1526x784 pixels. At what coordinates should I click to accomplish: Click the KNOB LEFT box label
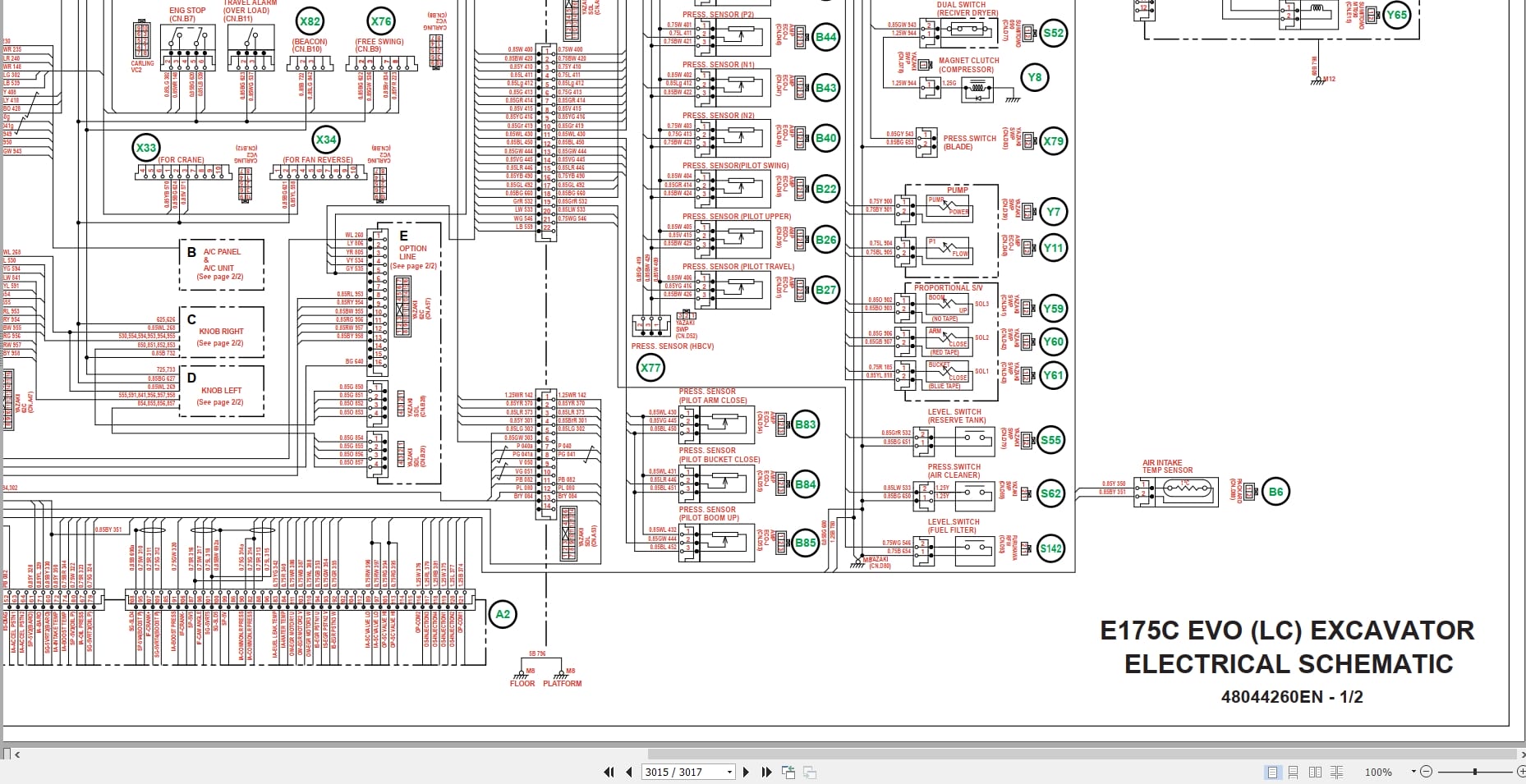(221, 391)
